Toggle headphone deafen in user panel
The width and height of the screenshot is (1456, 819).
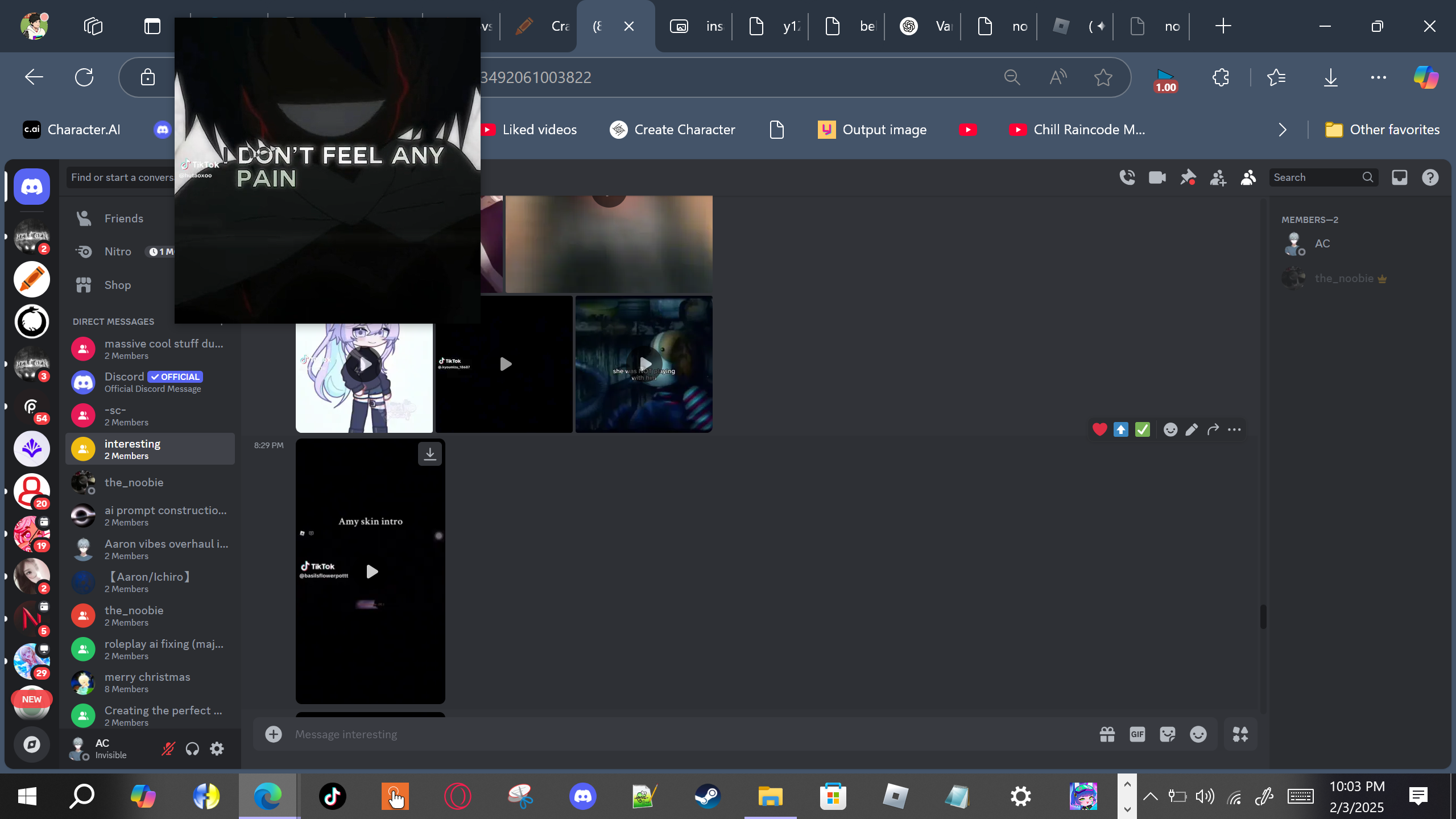[192, 749]
